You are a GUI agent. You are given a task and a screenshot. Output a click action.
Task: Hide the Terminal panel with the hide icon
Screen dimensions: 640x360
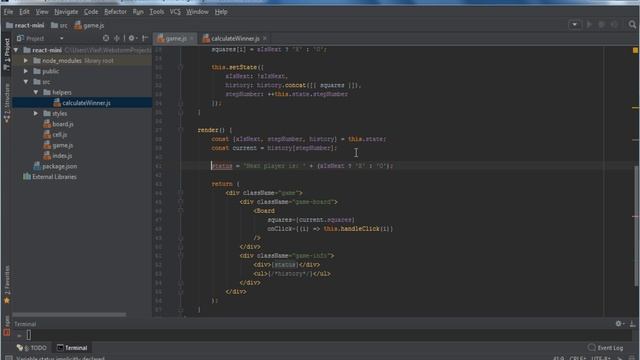(x=632, y=324)
